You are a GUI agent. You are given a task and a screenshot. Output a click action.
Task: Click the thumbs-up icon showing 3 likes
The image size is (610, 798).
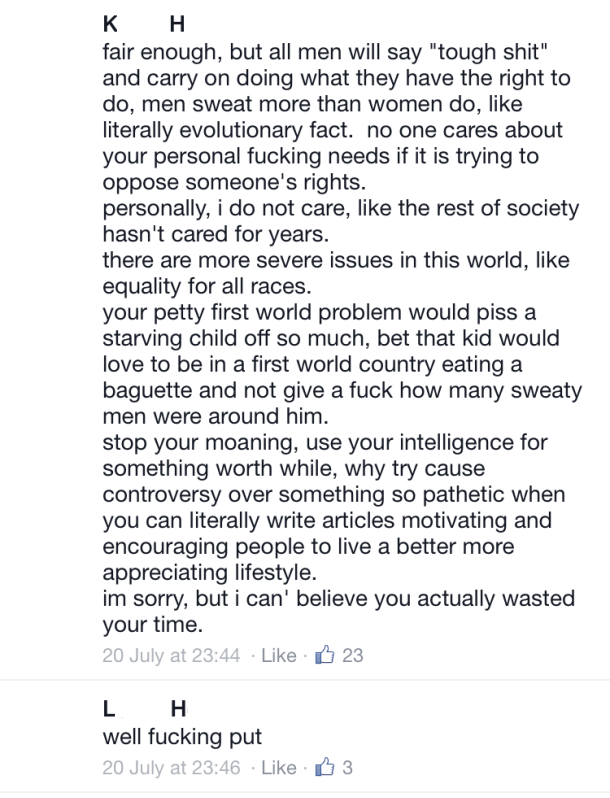325,767
